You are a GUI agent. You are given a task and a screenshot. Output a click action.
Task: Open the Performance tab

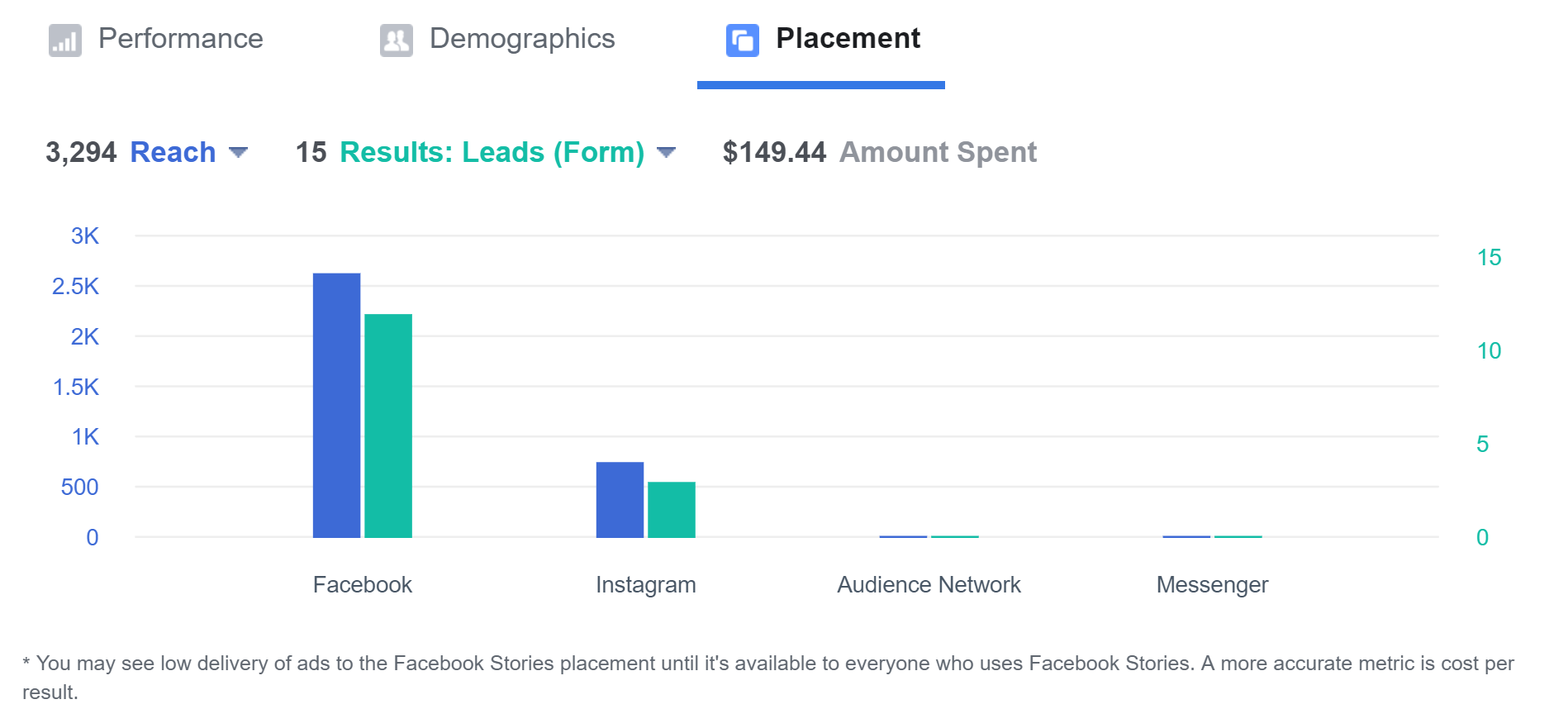[x=180, y=39]
